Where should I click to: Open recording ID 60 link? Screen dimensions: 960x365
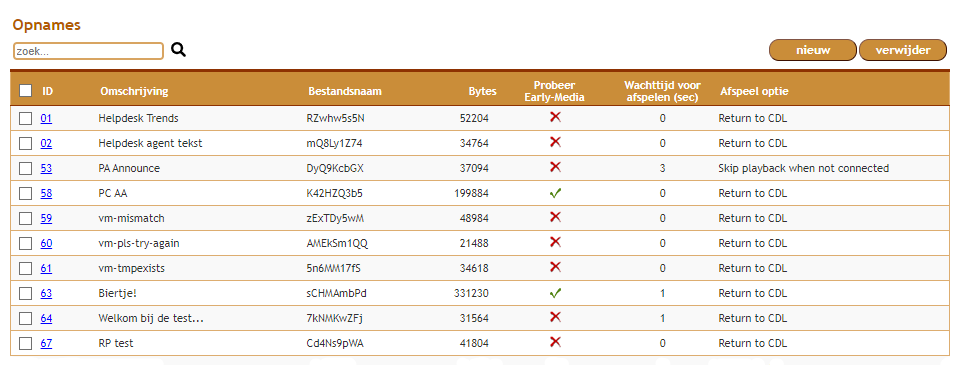click(46, 243)
